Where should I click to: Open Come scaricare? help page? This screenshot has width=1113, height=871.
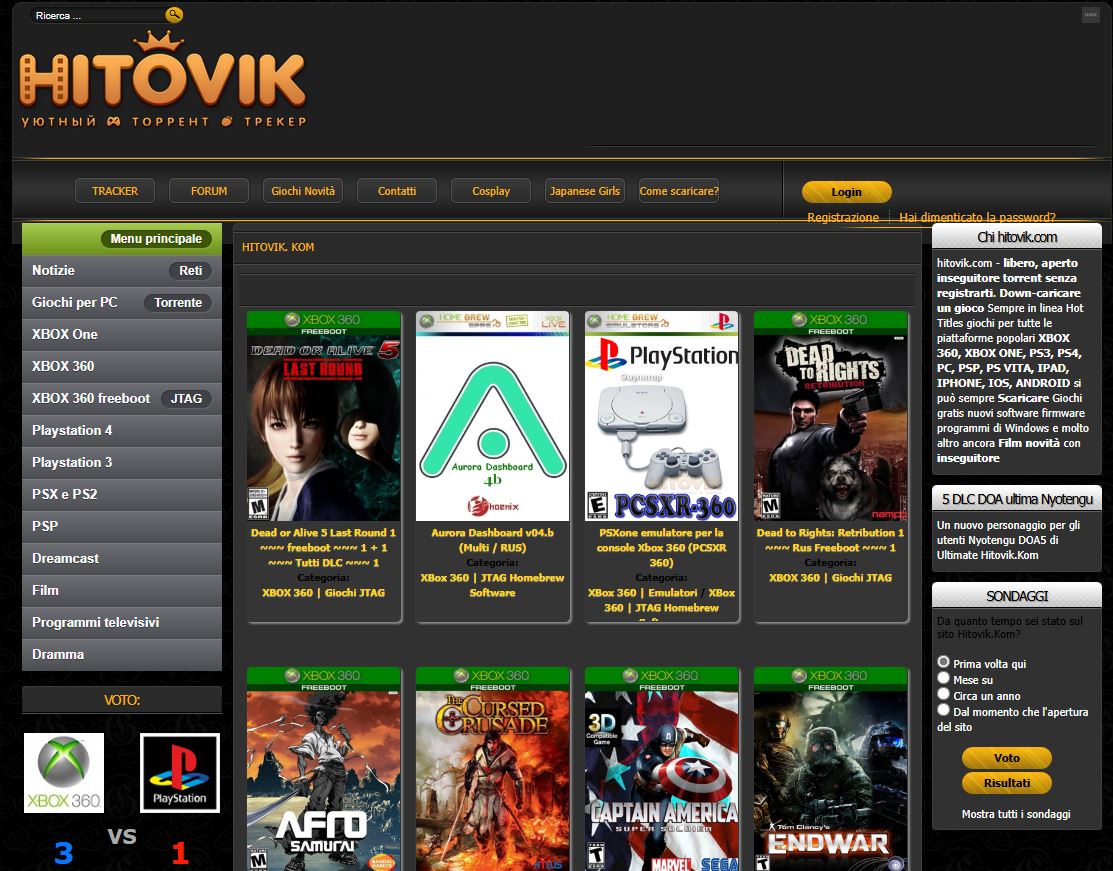tap(679, 191)
